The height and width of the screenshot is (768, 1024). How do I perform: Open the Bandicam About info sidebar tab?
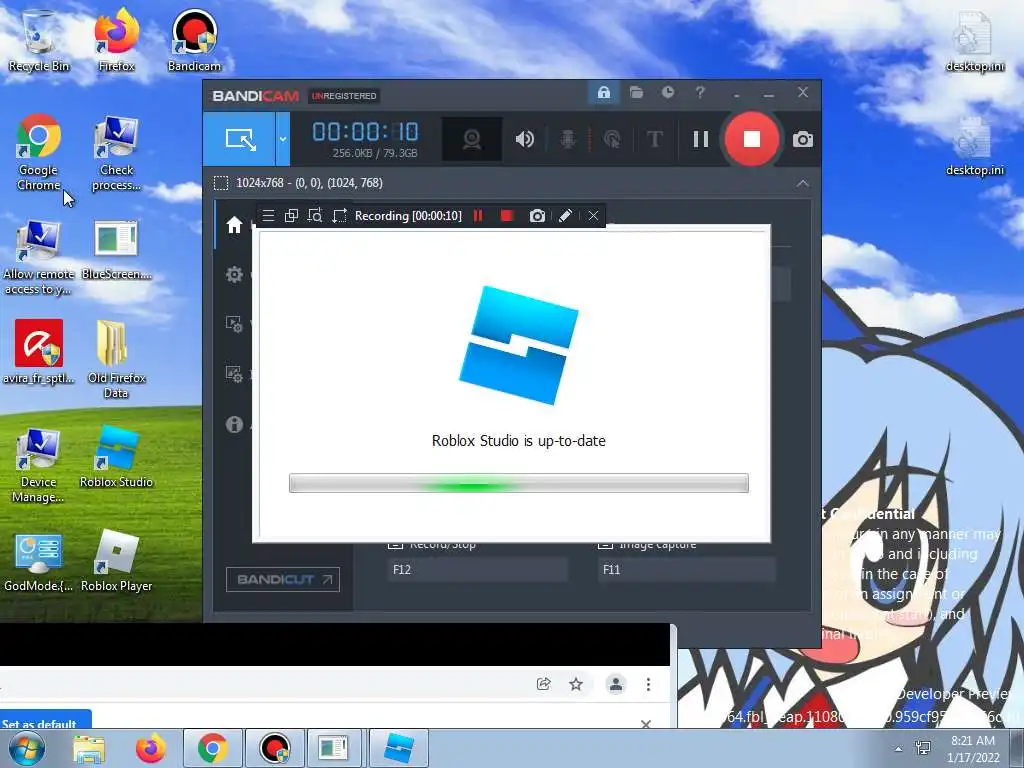click(234, 424)
